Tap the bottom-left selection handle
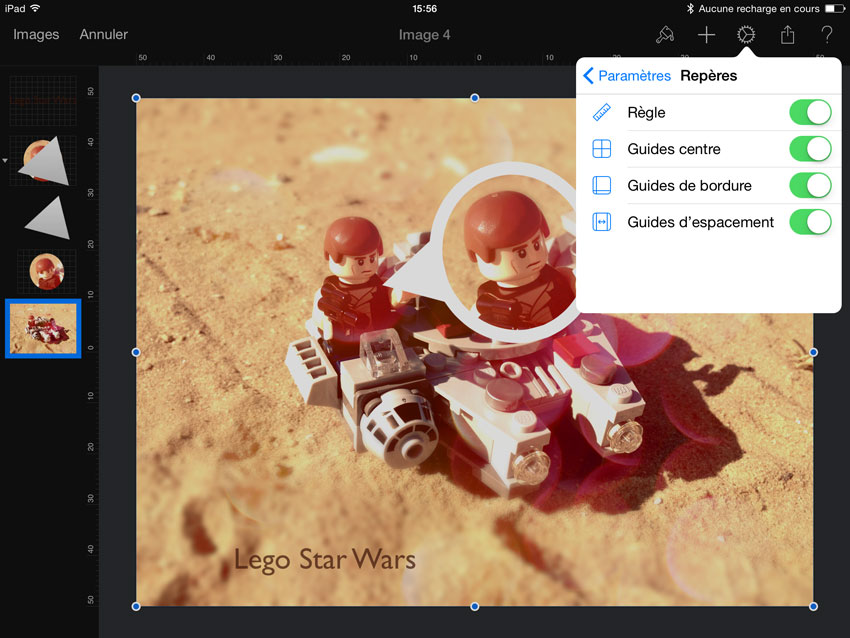The height and width of the screenshot is (638, 850). 136,607
